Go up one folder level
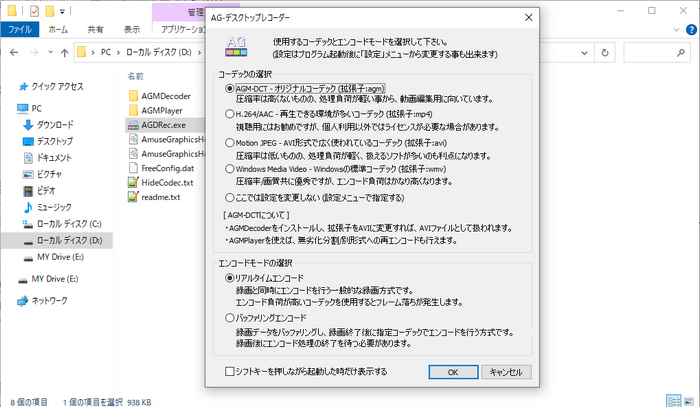Viewport: 700px width, 407px height. (x=65, y=53)
